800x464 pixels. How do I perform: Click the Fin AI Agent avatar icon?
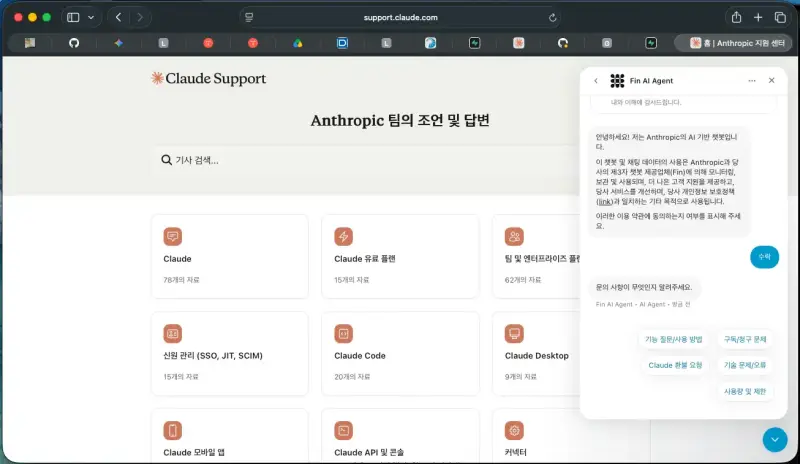pyautogui.click(x=617, y=81)
